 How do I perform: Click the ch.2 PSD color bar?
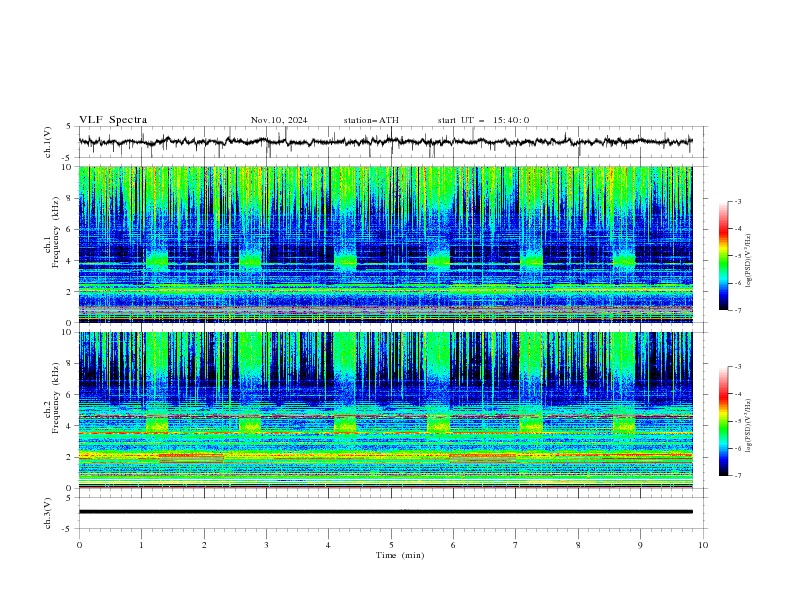pos(723,421)
